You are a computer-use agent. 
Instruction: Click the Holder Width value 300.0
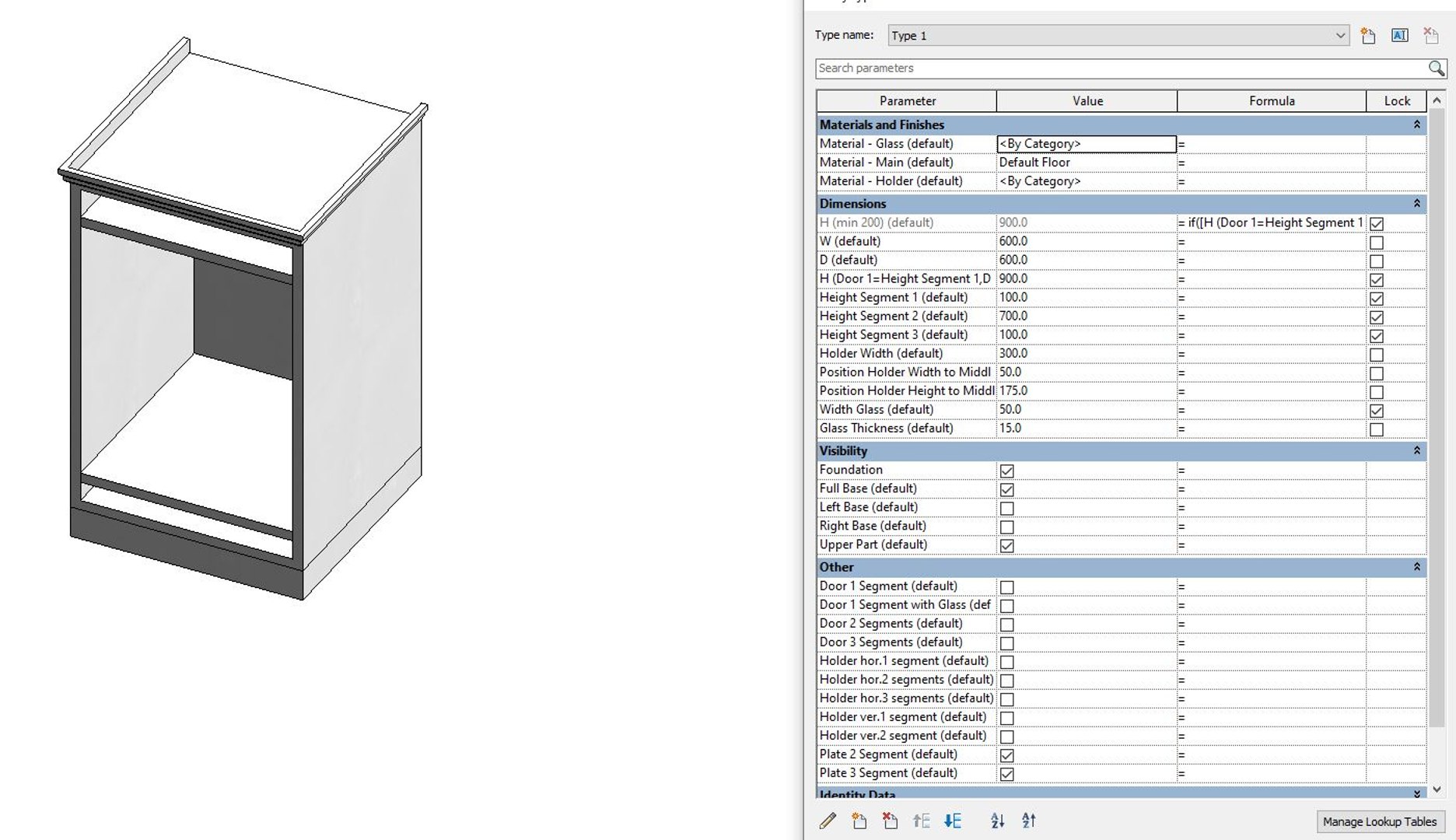point(1087,354)
